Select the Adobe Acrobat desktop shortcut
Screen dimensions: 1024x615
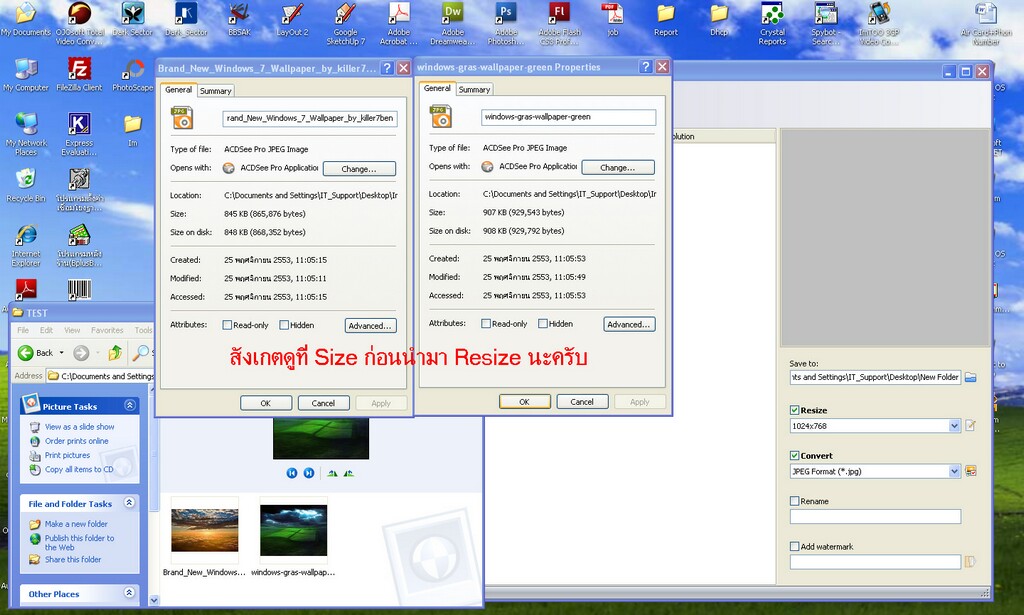pyautogui.click(x=399, y=24)
